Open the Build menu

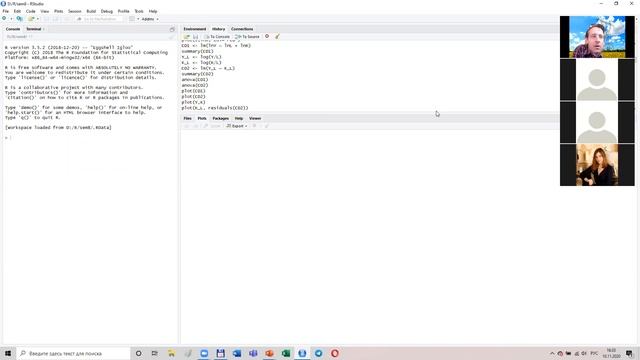[91, 11]
